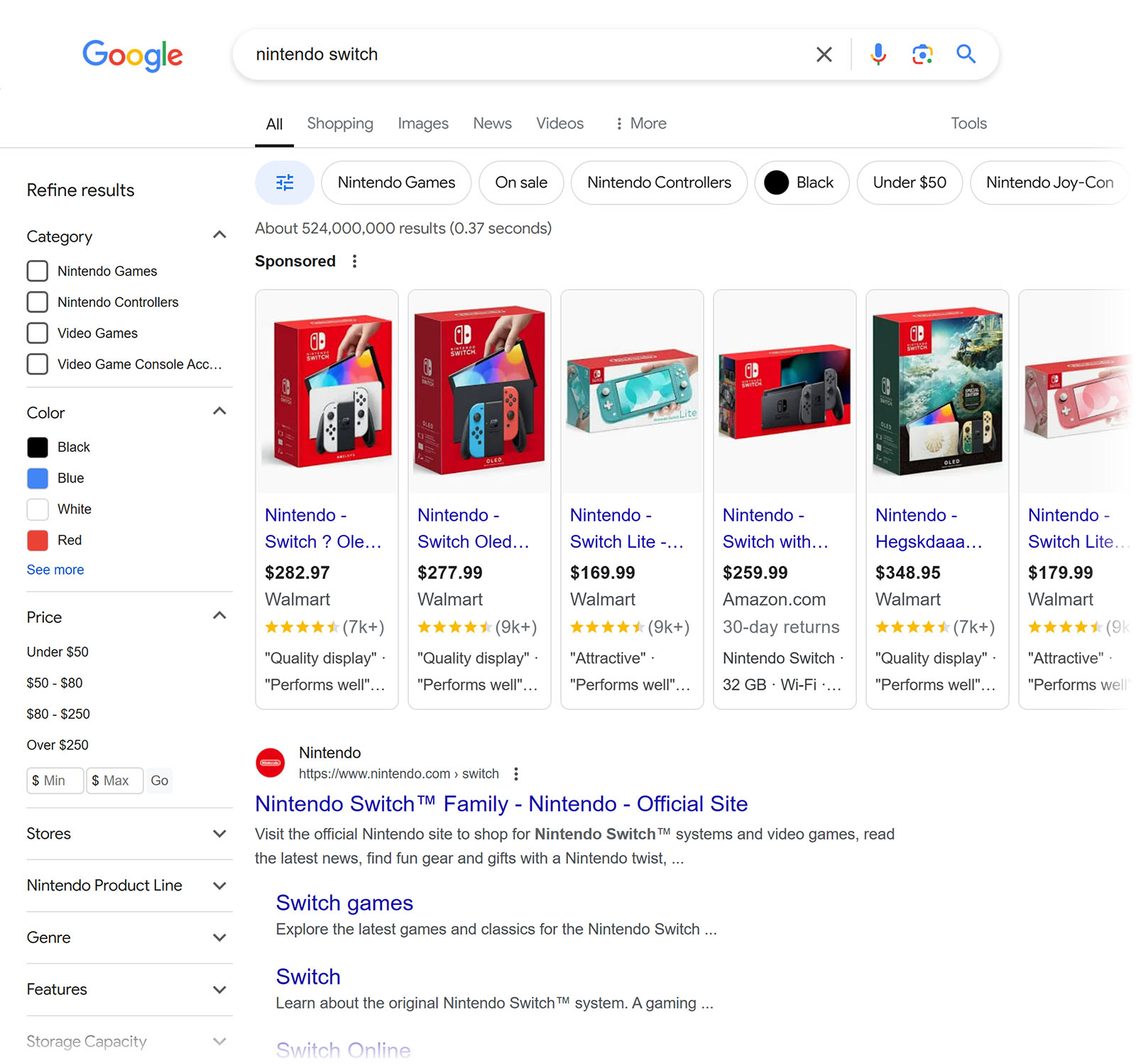Click the Google logo
1136x1064 pixels.
point(132,56)
